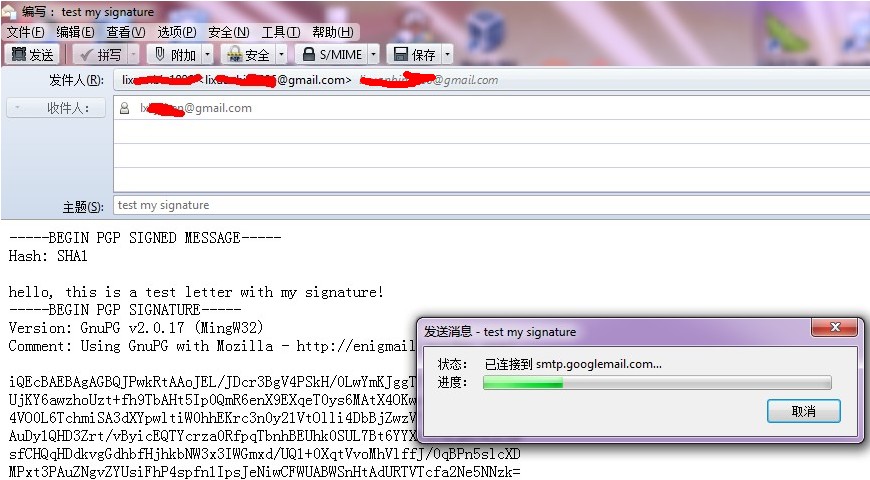Click the 'Version: GnuPG v2.0.17' line
Image resolution: width=870 pixels, height=480 pixels.
[136, 328]
